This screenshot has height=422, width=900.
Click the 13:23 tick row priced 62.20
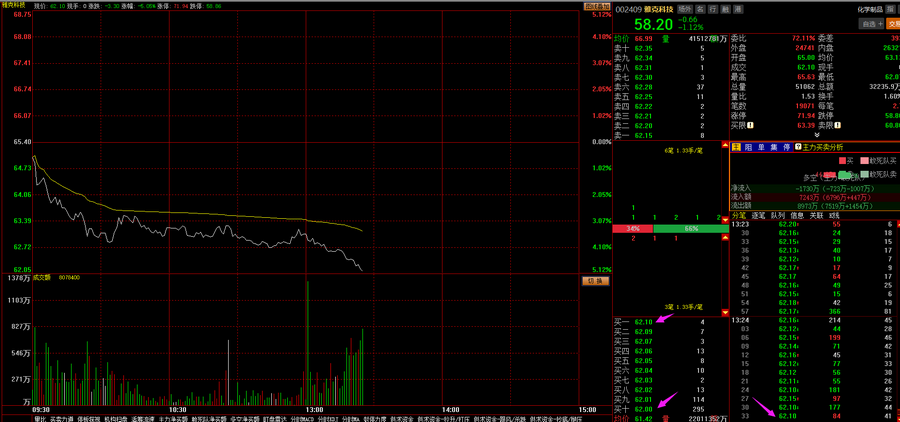(x=814, y=224)
